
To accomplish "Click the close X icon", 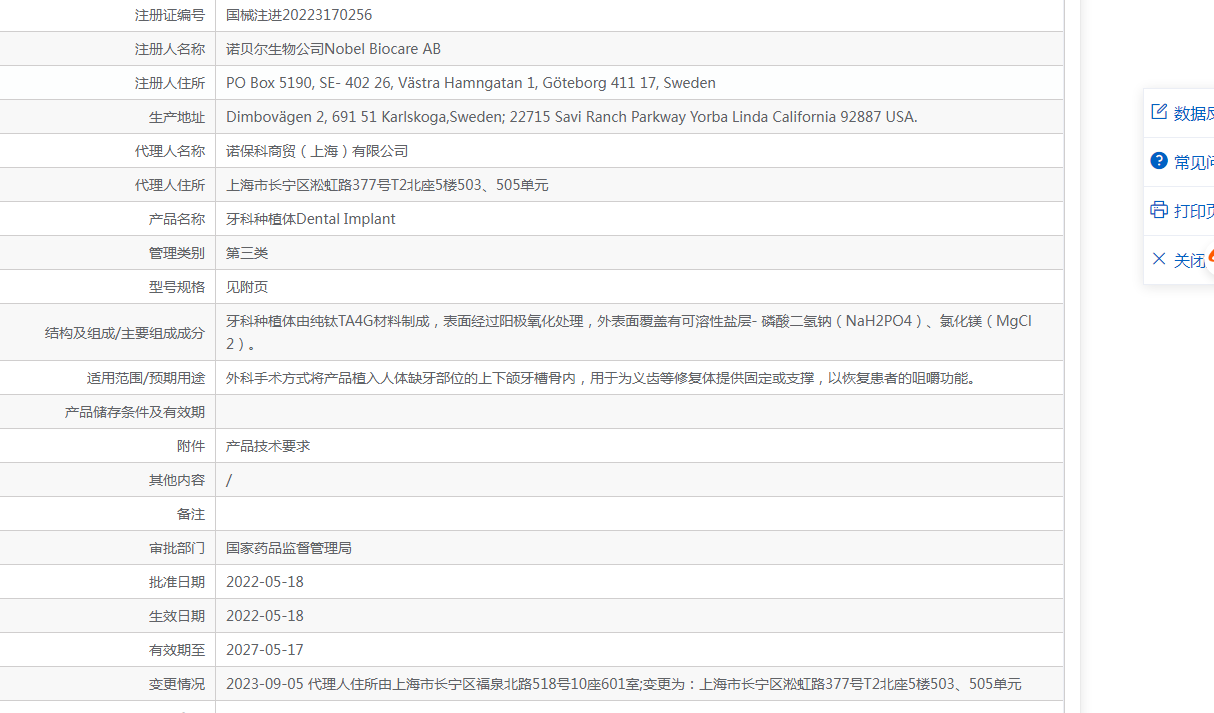I will coord(1159,259).
